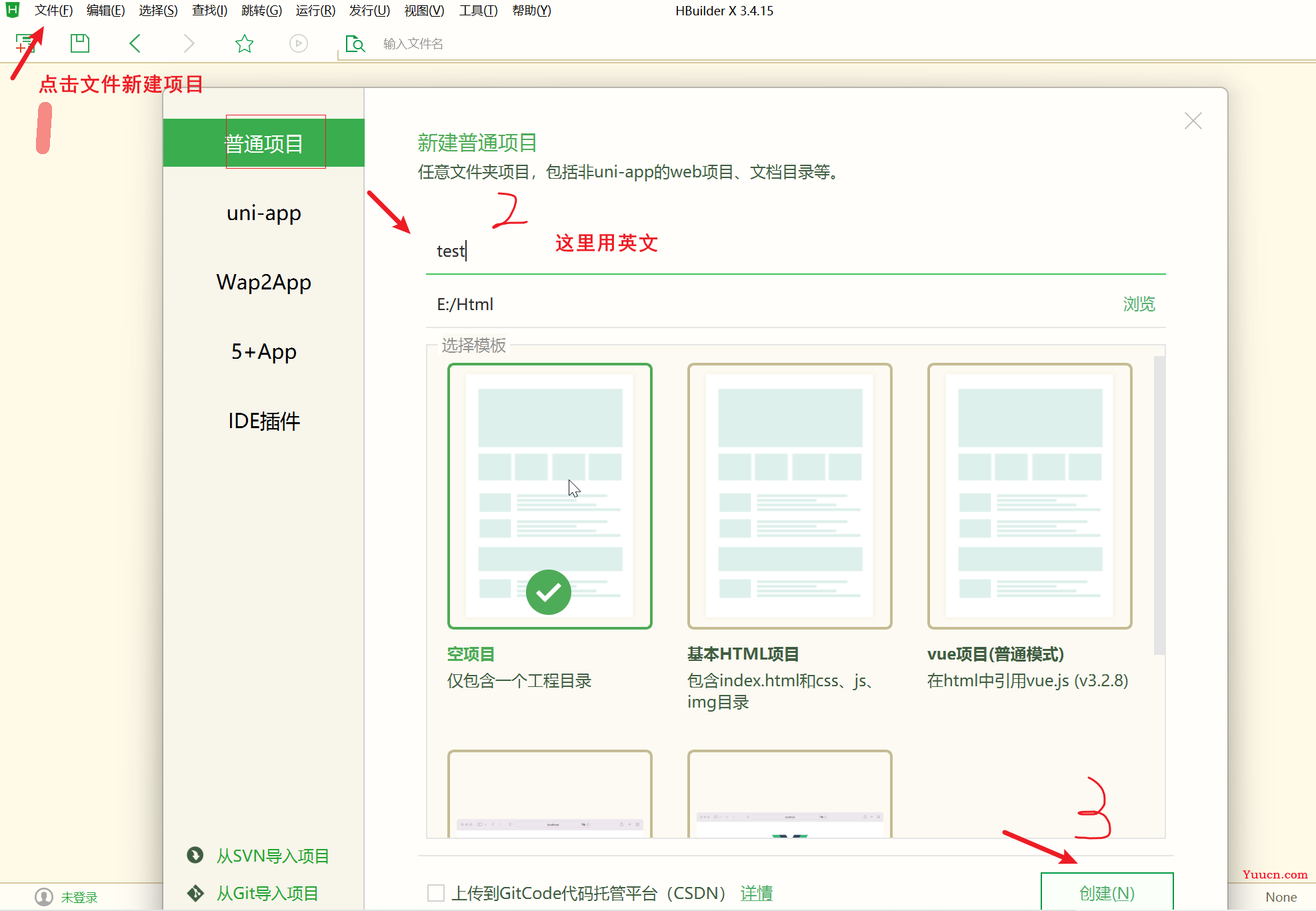This screenshot has height=911, width=1316.
Task: Open the 文件(F) menu
Action: coord(53,11)
